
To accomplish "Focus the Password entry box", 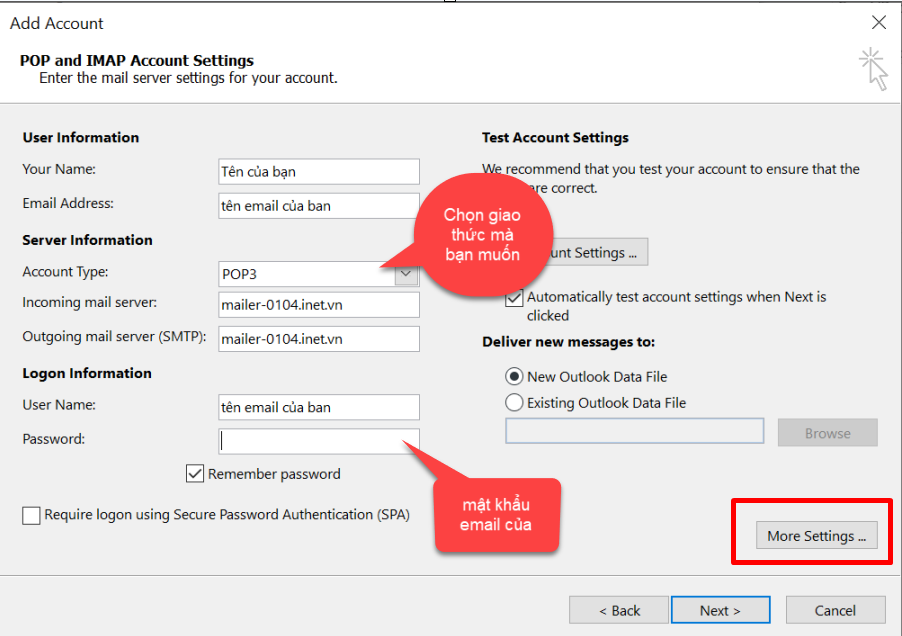I will 318,441.
